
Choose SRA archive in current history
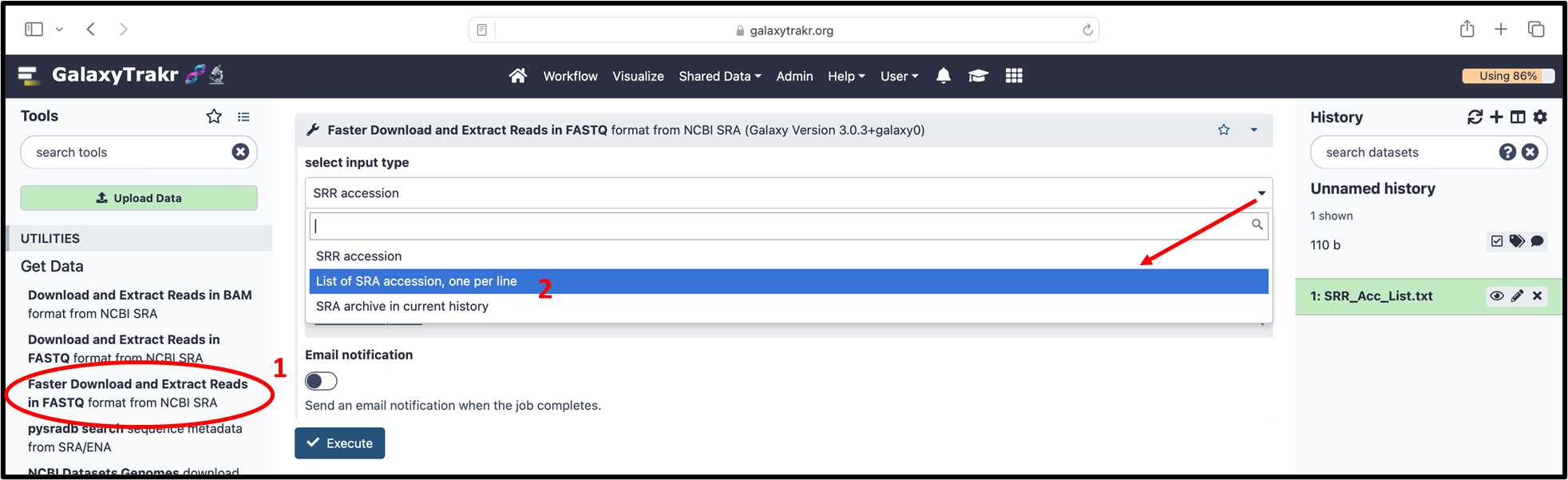(789, 306)
